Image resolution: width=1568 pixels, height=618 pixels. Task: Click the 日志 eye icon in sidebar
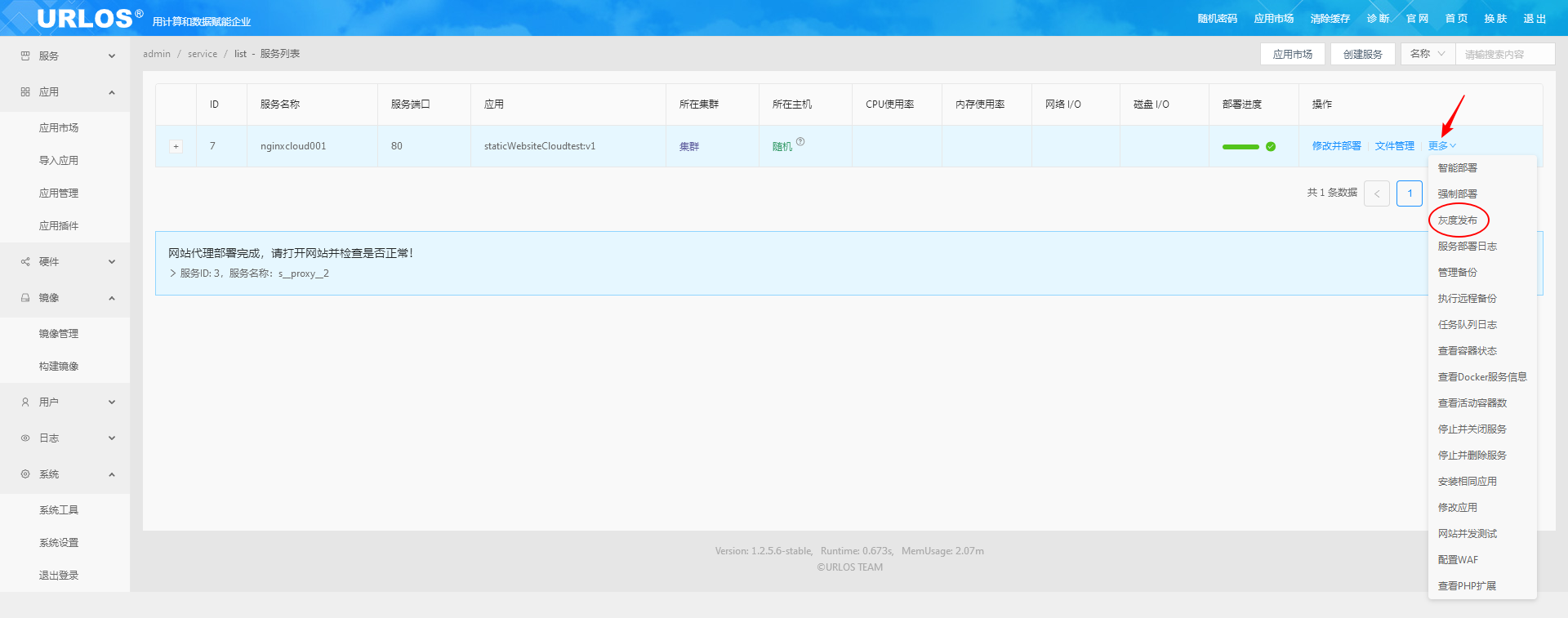[25, 438]
